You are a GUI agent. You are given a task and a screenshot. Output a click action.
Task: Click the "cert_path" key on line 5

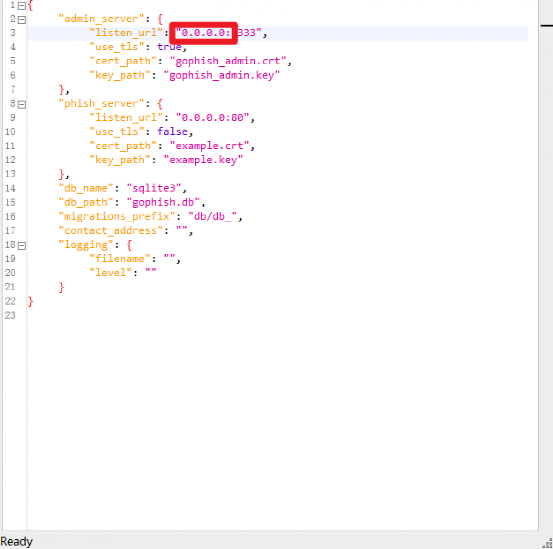tap(123, 61)
